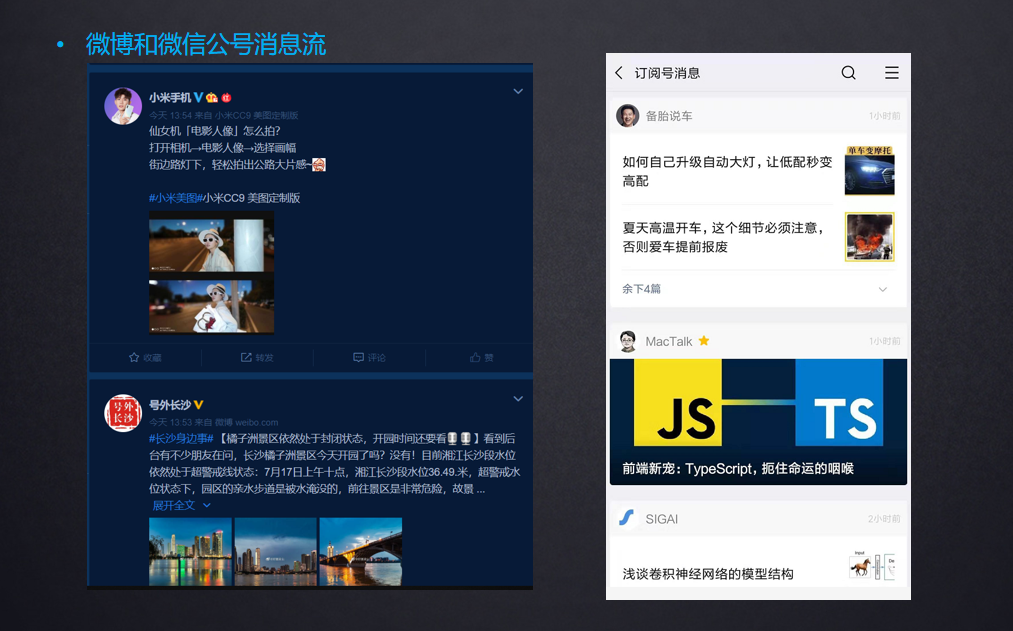Open 备胎说车 account name
This screenshot has width=1013, height=631.
click(x=669, y=116)
